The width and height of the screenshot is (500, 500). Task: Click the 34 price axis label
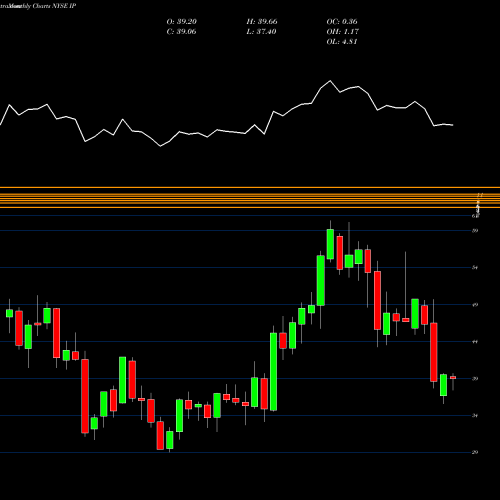point(475,416)
